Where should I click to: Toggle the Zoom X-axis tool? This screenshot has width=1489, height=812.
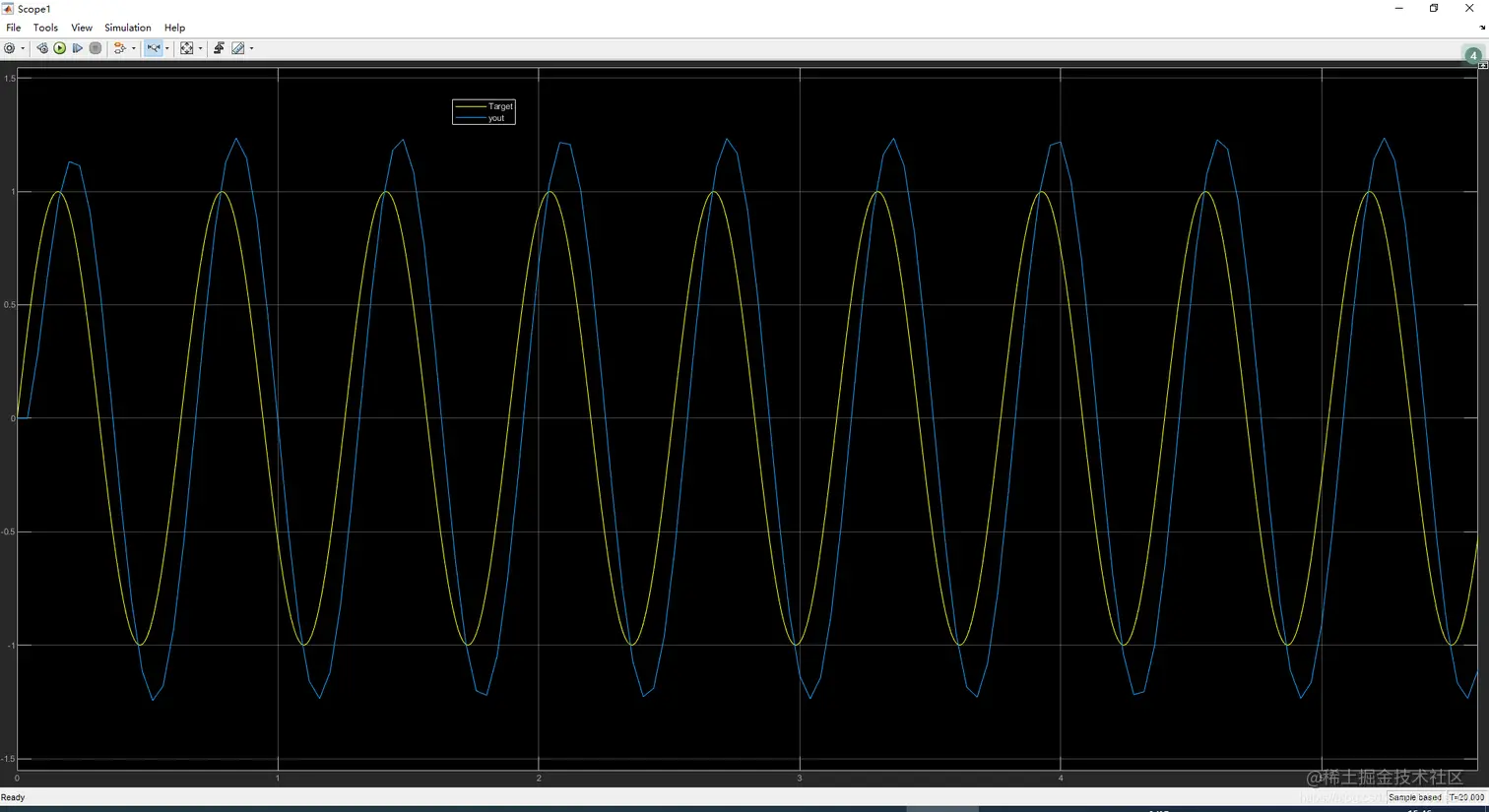(x=154, y=48)
